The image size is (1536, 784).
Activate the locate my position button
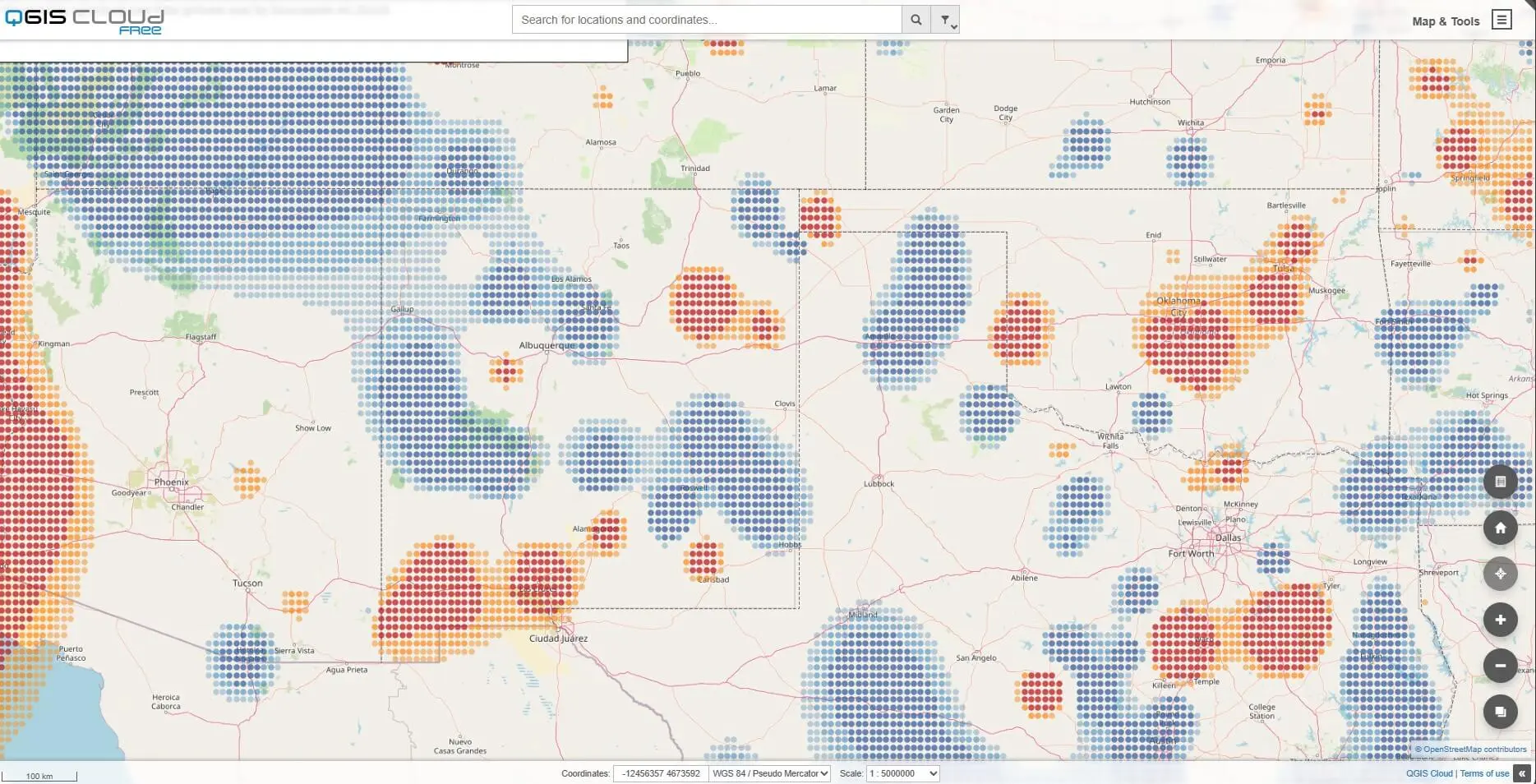tap(1500, 574)
